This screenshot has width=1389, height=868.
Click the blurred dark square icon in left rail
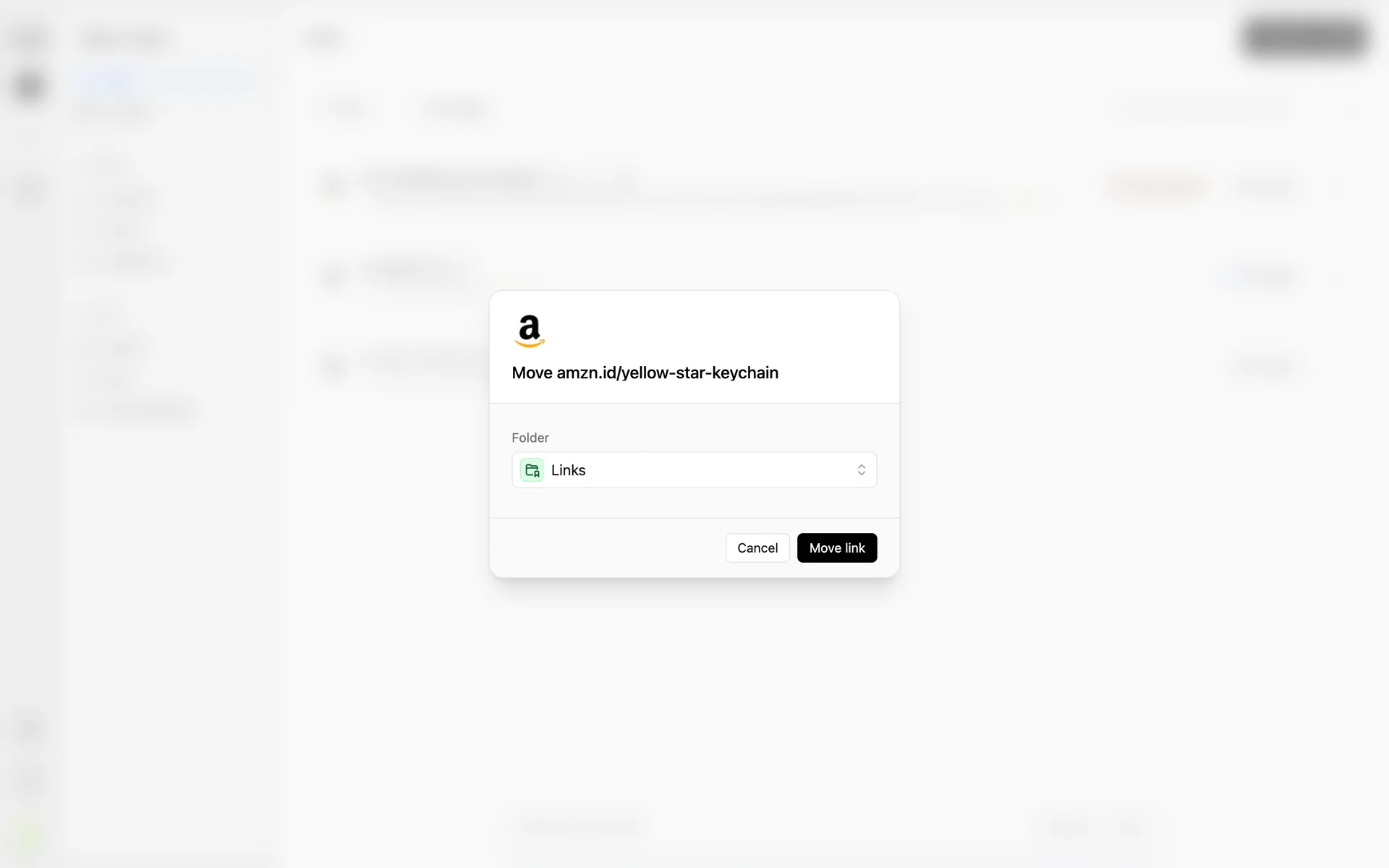(29, 87)
